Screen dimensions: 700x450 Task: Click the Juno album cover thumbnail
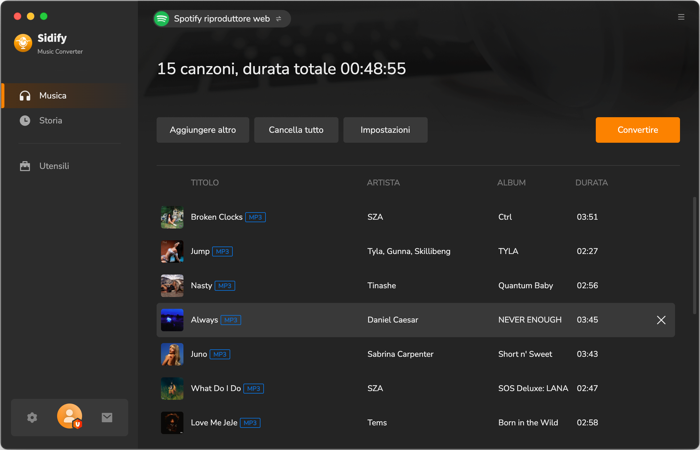pyautogui.click(x=172, y=354)
